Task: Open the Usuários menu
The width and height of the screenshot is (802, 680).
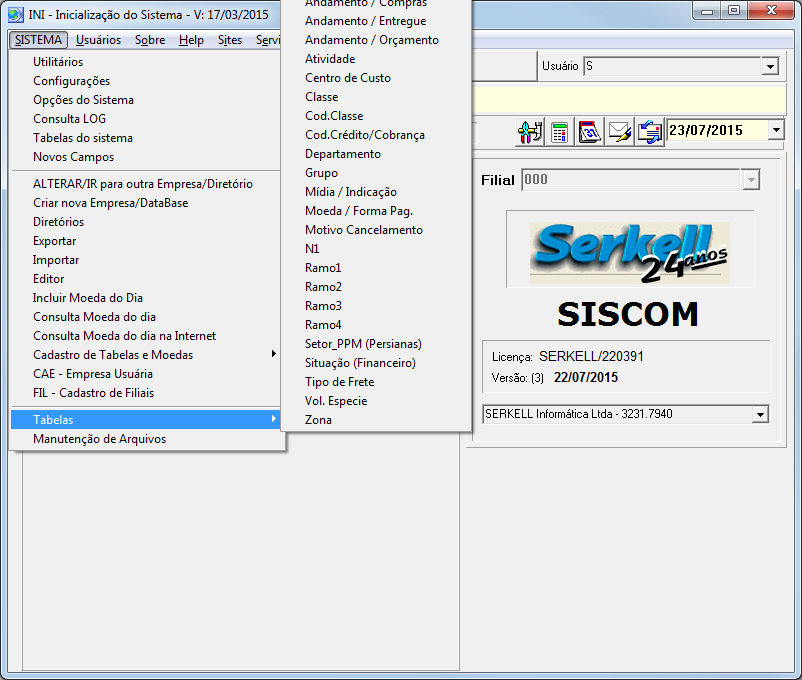Action: point(98,40)
